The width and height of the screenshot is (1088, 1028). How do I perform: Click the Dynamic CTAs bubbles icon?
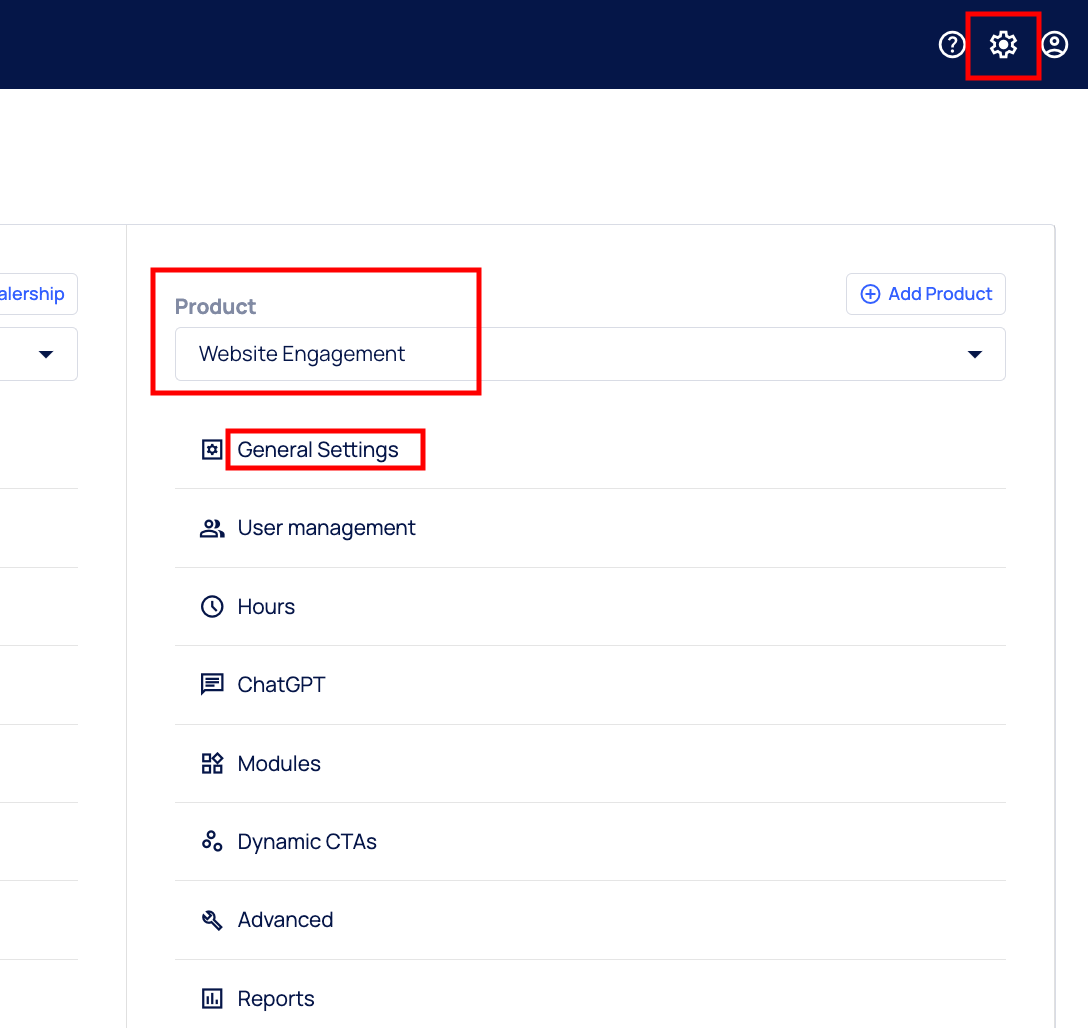point(212,842)
